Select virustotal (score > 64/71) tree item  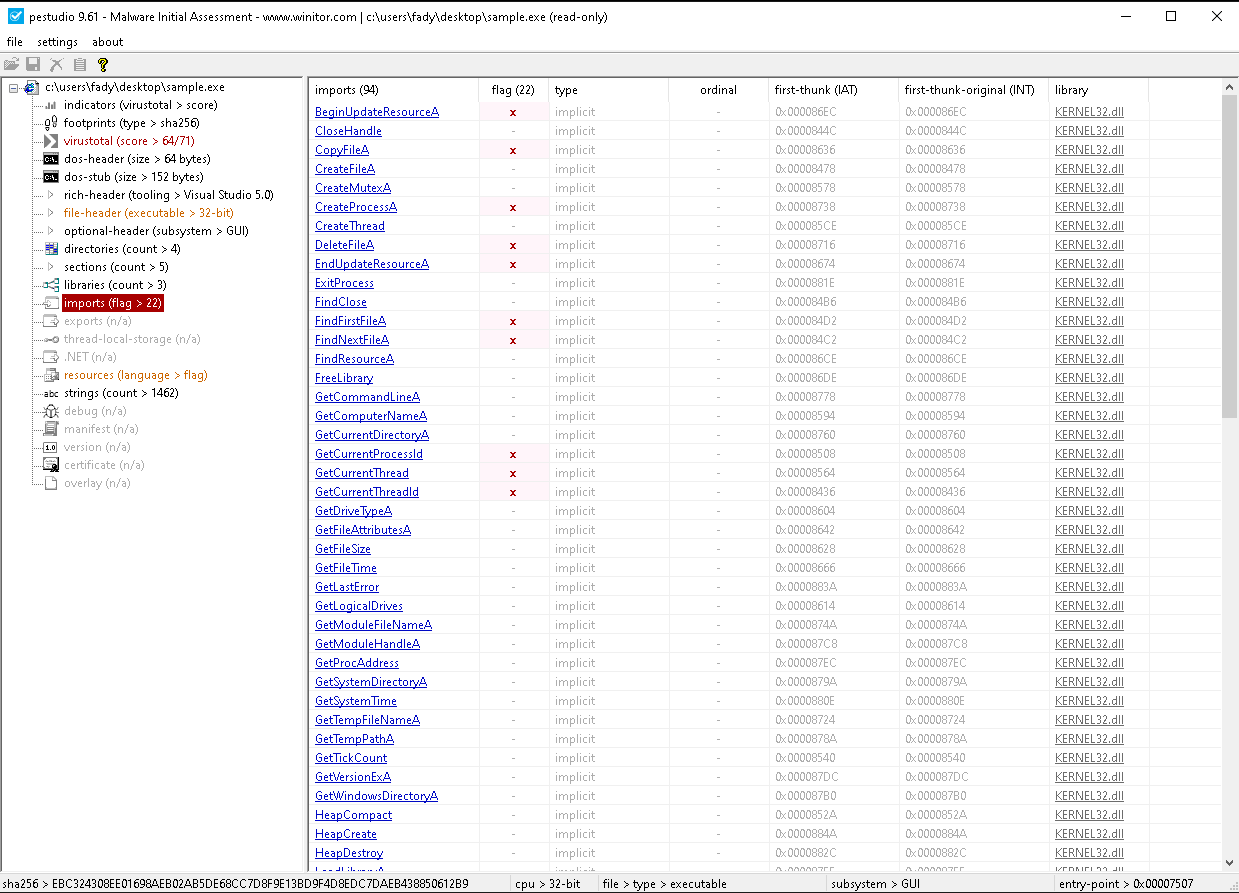129,141
